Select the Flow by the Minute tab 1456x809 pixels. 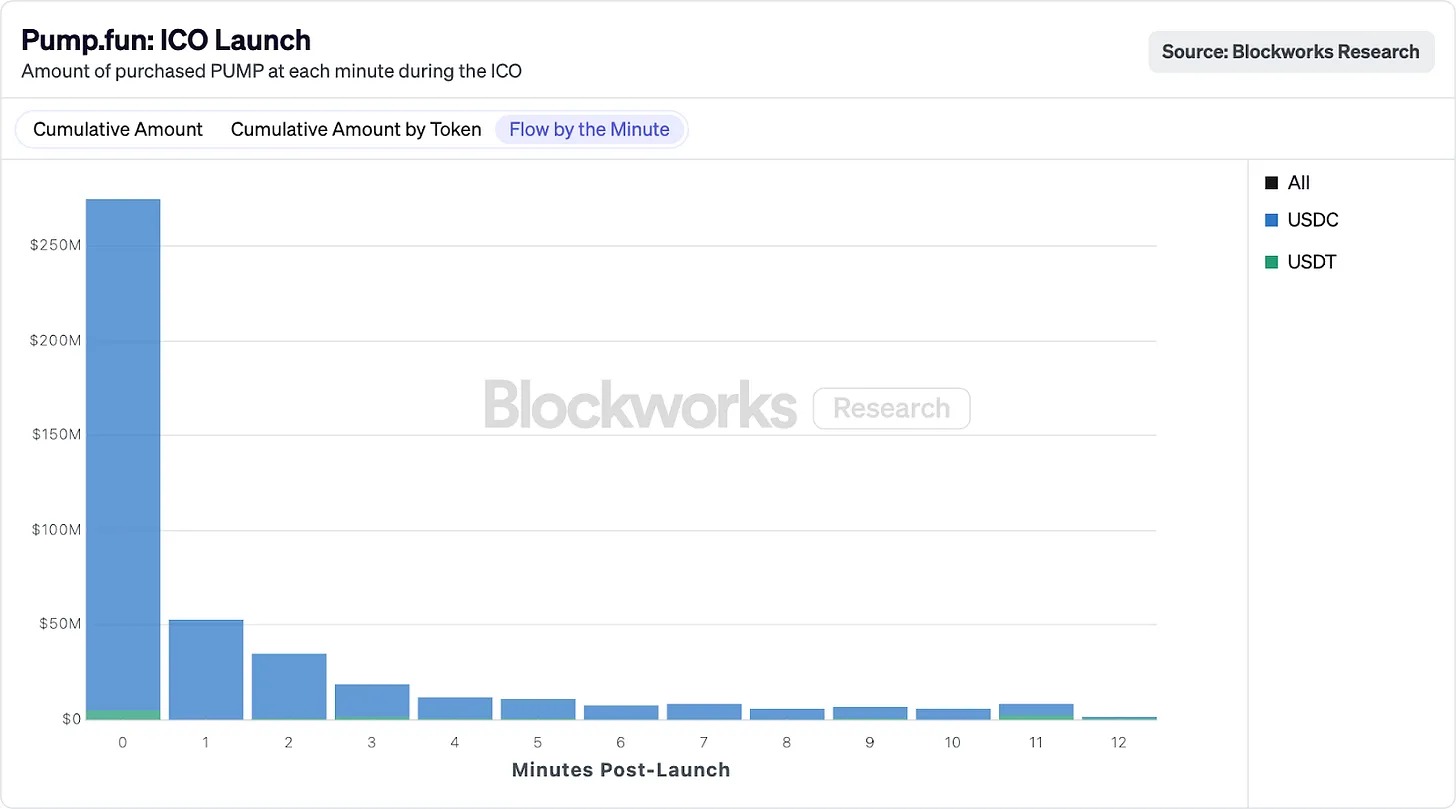(x=589, y=129)
